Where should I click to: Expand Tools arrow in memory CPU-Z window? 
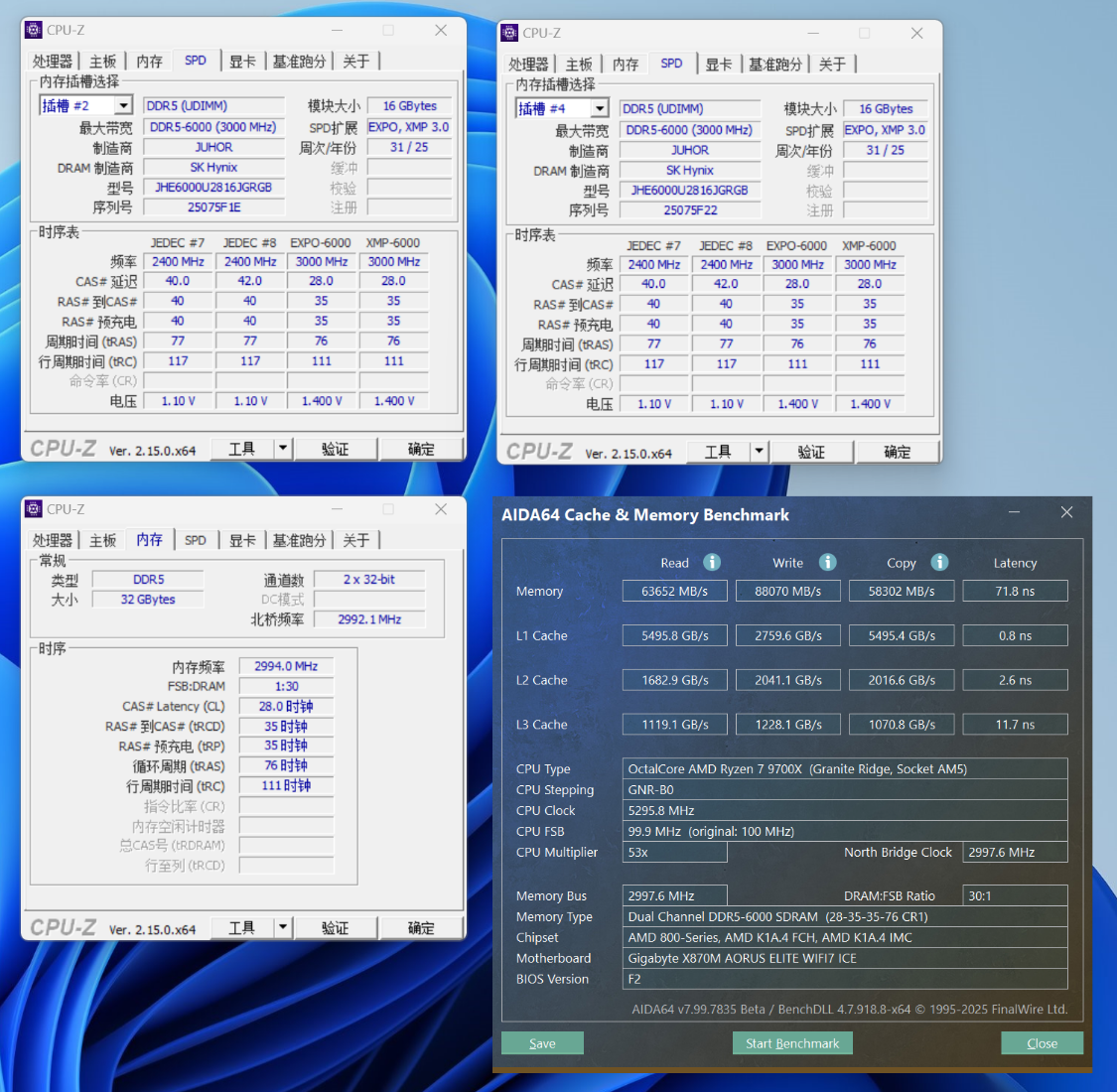pyautogui.click(x=283, y=927)
